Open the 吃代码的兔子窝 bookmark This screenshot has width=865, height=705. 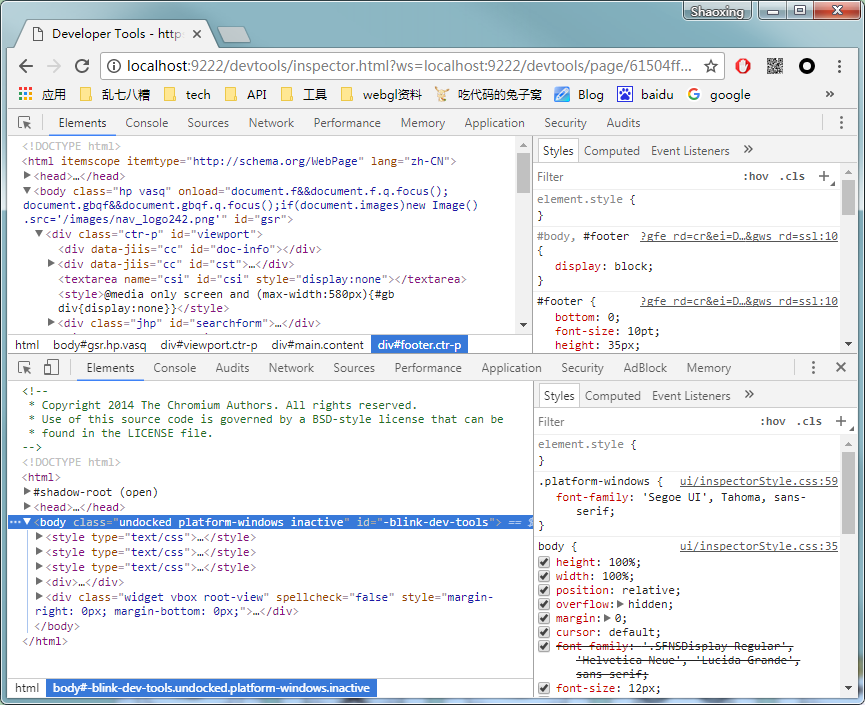488,94
